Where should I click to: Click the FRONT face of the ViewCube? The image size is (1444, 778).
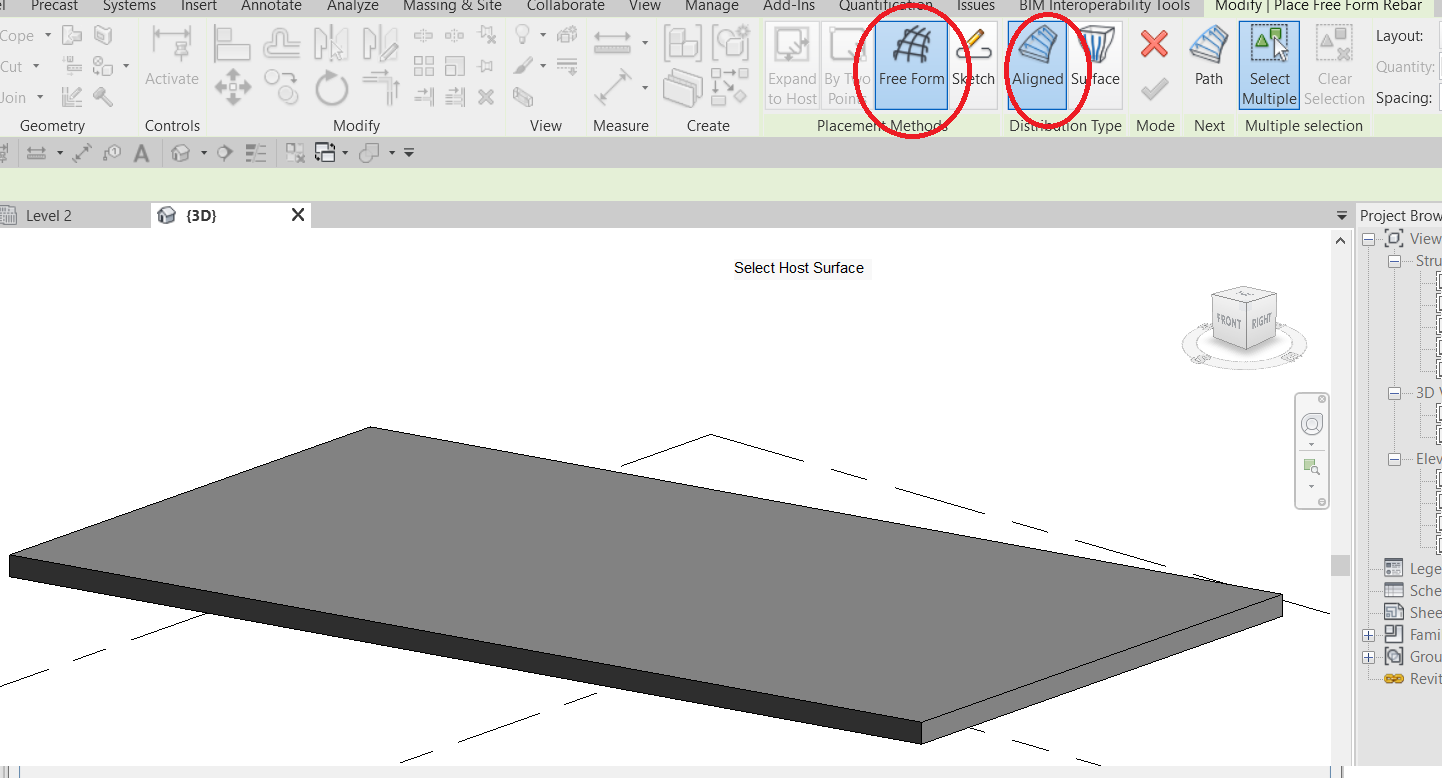1230,321
